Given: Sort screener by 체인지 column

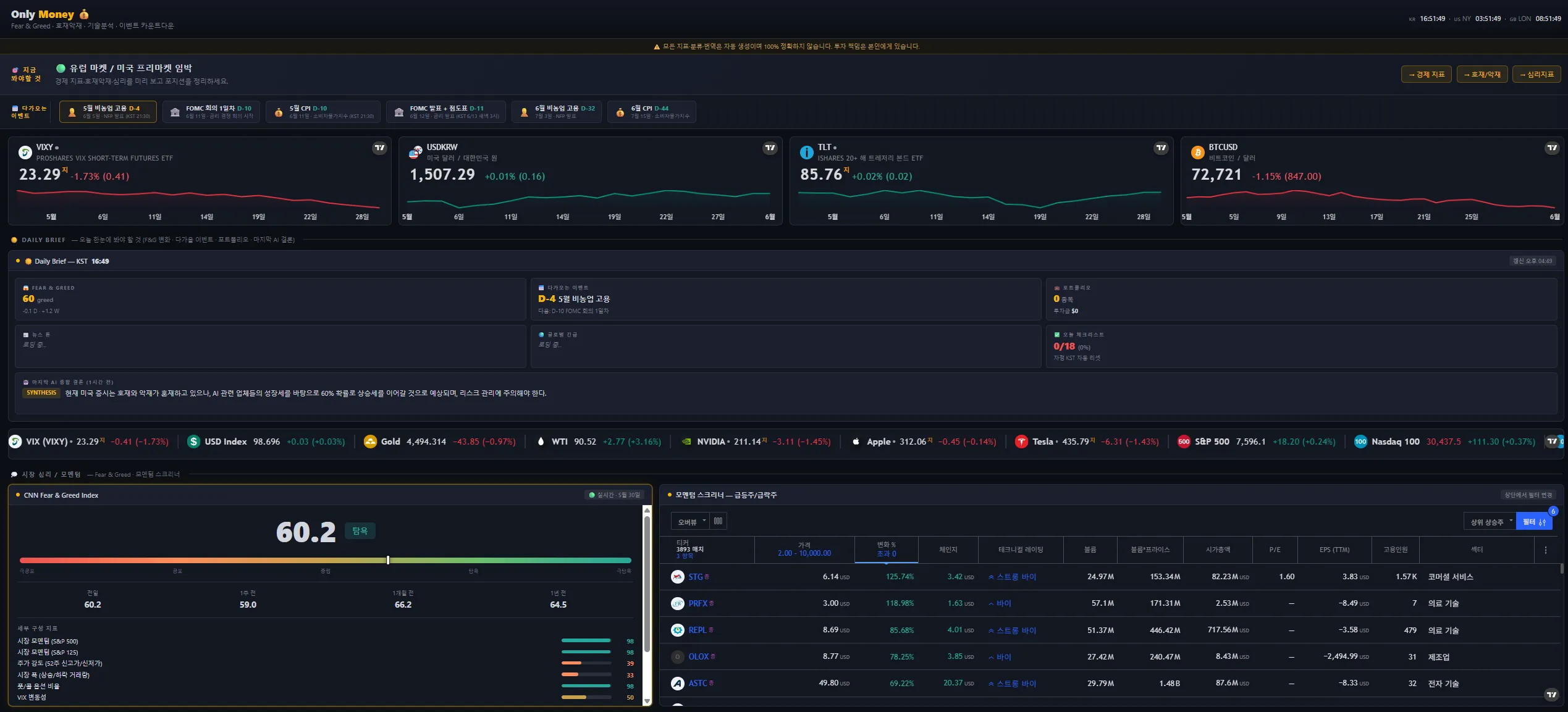Looking at the screenshot, I should coord(948,550).
